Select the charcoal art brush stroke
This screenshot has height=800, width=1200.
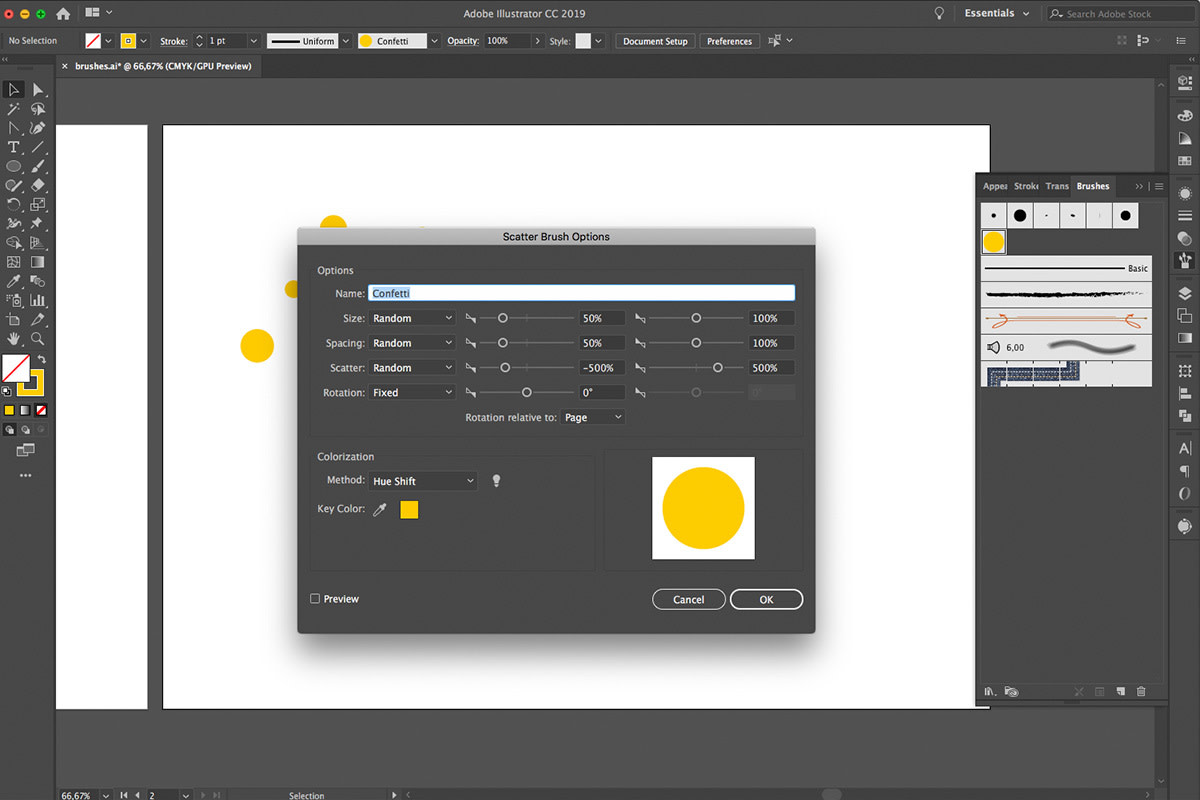tap(1066, 294)
